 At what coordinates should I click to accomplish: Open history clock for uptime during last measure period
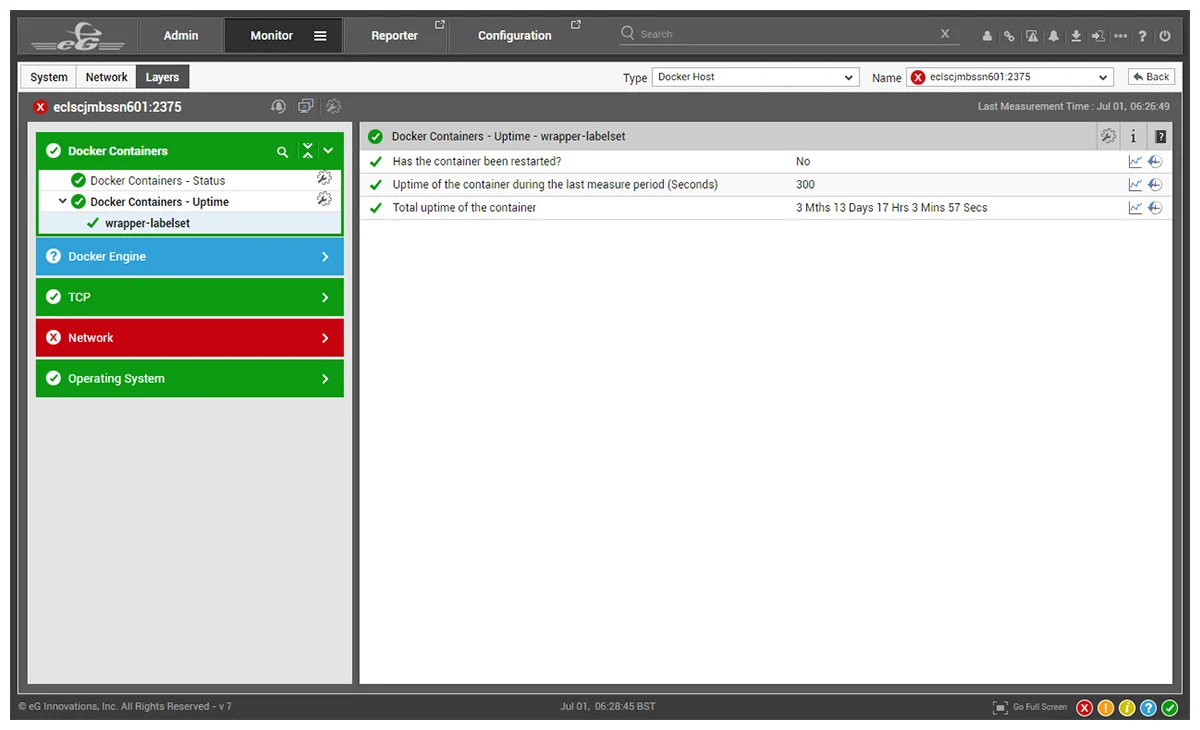(1155, 184)
